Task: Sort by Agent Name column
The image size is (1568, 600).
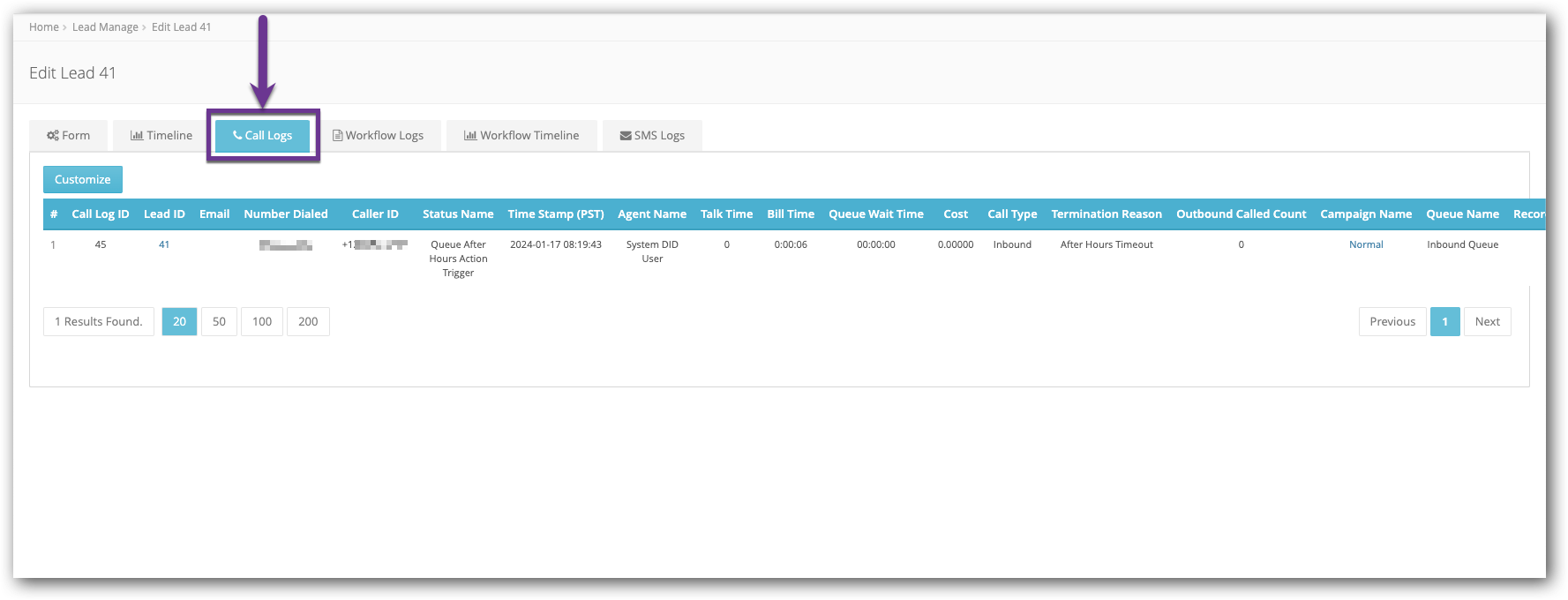Action: point(652,214)
